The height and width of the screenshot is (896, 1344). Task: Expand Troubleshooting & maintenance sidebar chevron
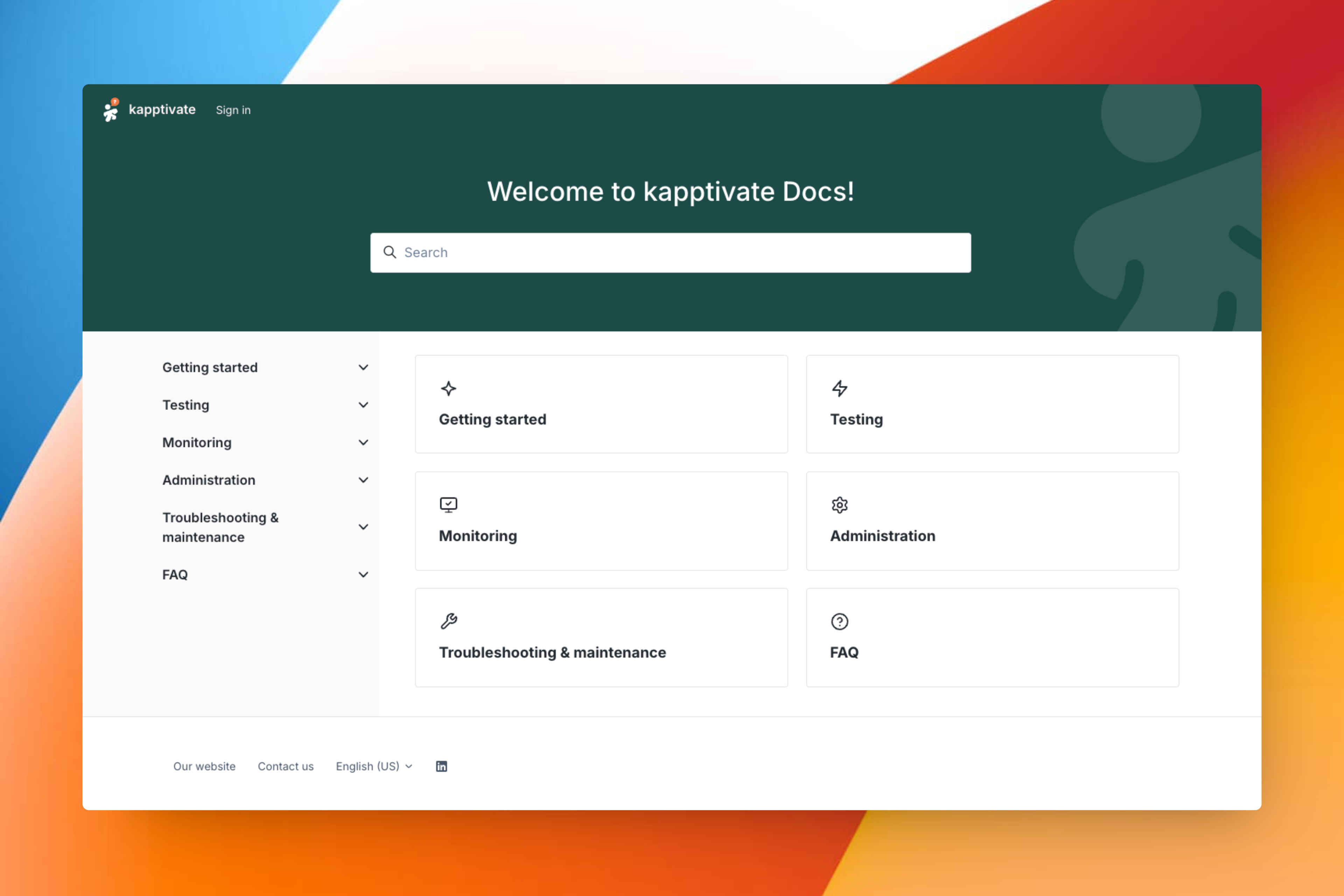click(363, 527)
